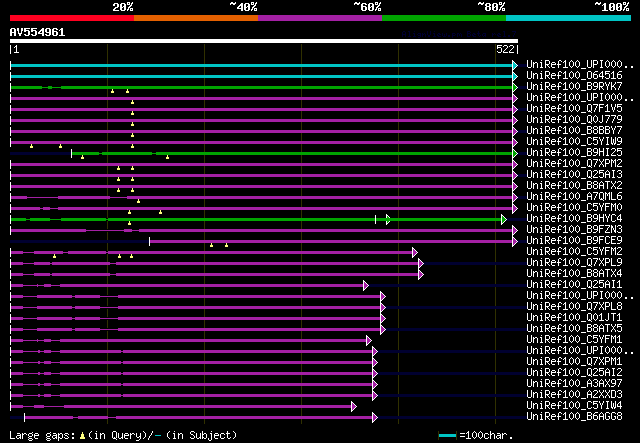Open the UniRef100_C5YIW9 hit label
Image resolution: width=640 pixels, height=443 pixels.
pyautogui.click(x=574, y=142)
